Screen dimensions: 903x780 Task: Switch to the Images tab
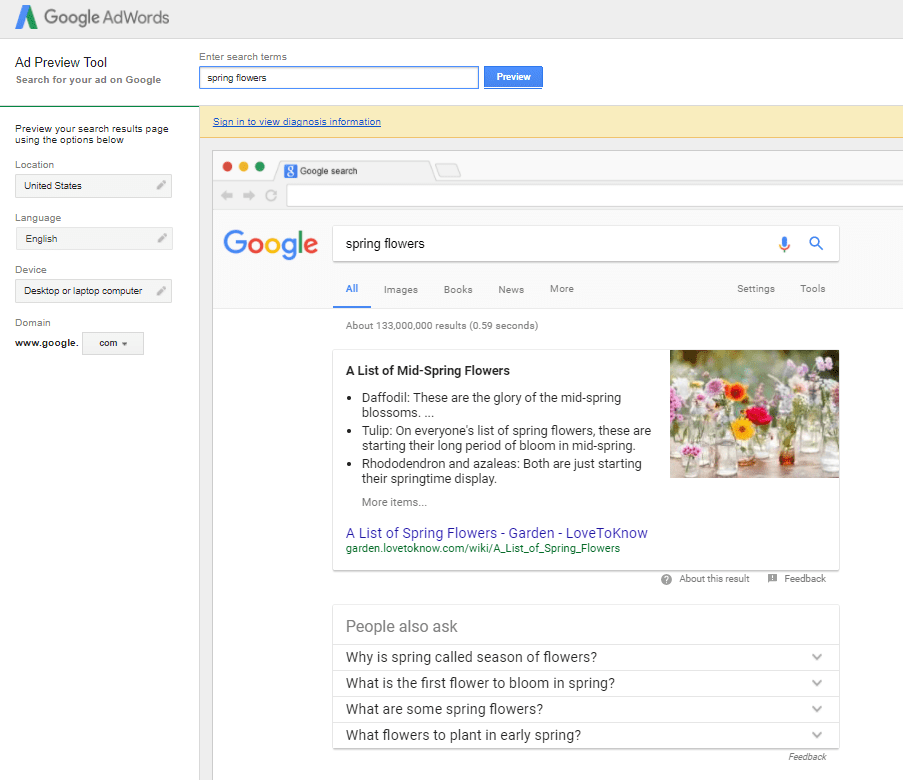click(401, 289)
